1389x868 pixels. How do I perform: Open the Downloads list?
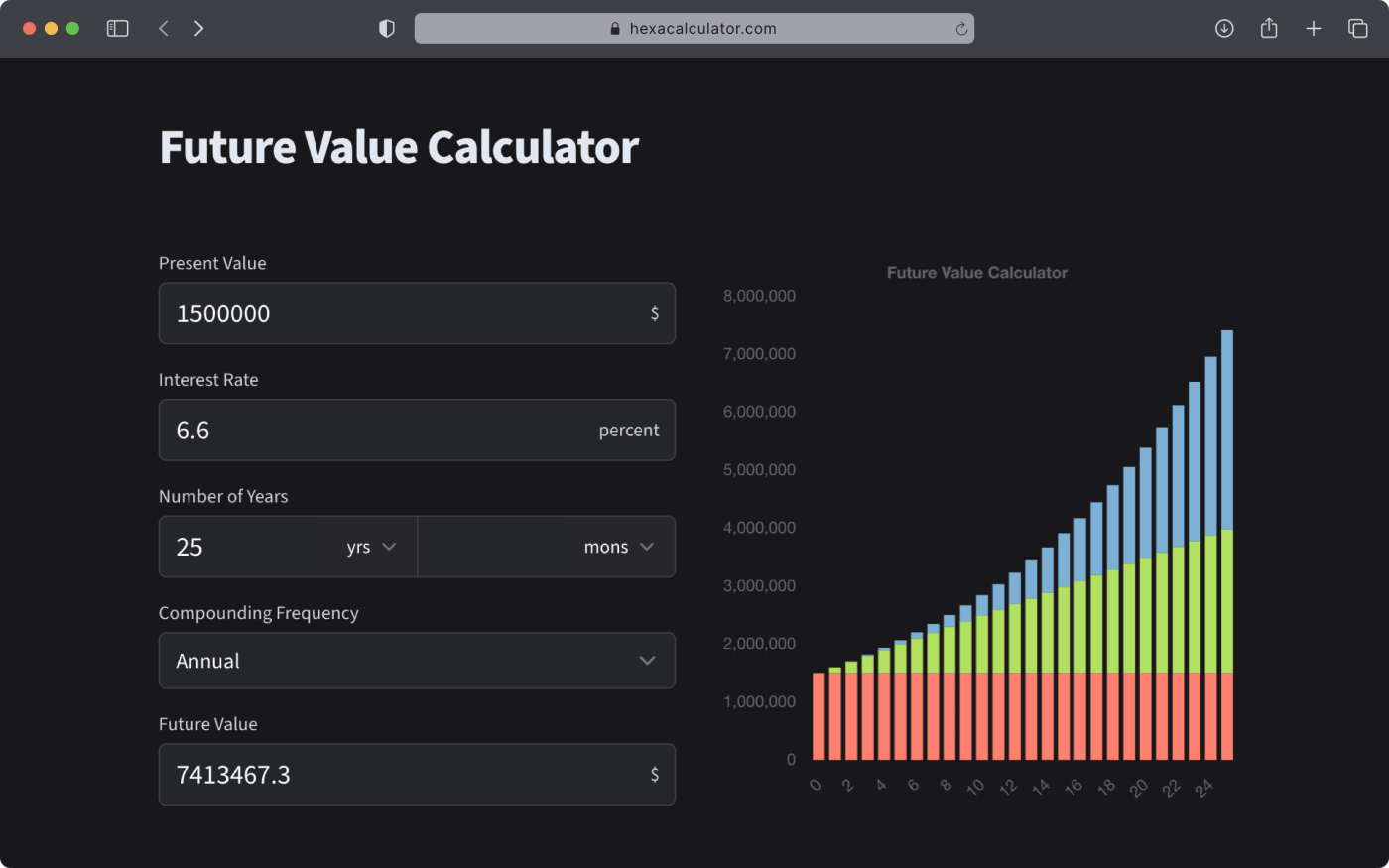point(1224,28)
